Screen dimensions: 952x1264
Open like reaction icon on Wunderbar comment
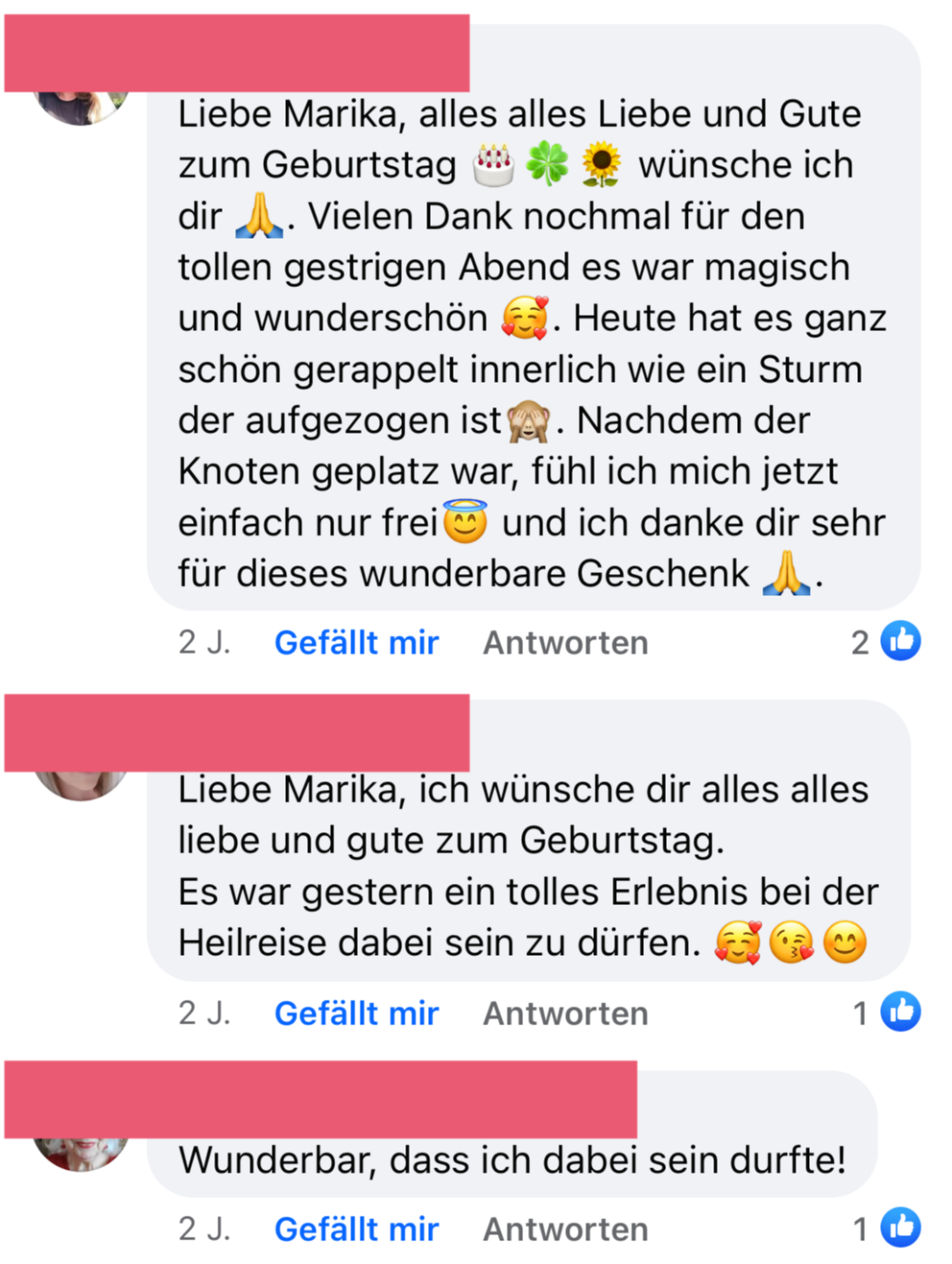point(900,1227)
